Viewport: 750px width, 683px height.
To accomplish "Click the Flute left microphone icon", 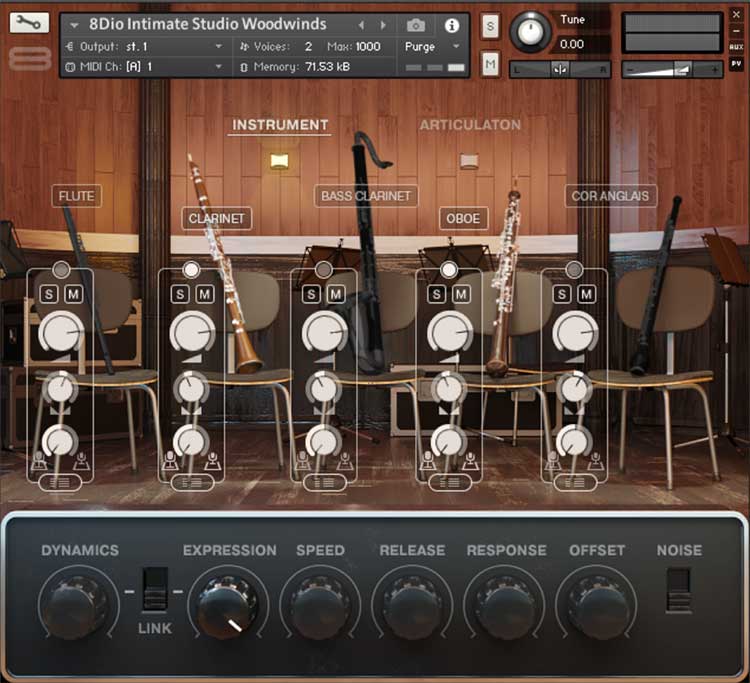I will [39, 462].
